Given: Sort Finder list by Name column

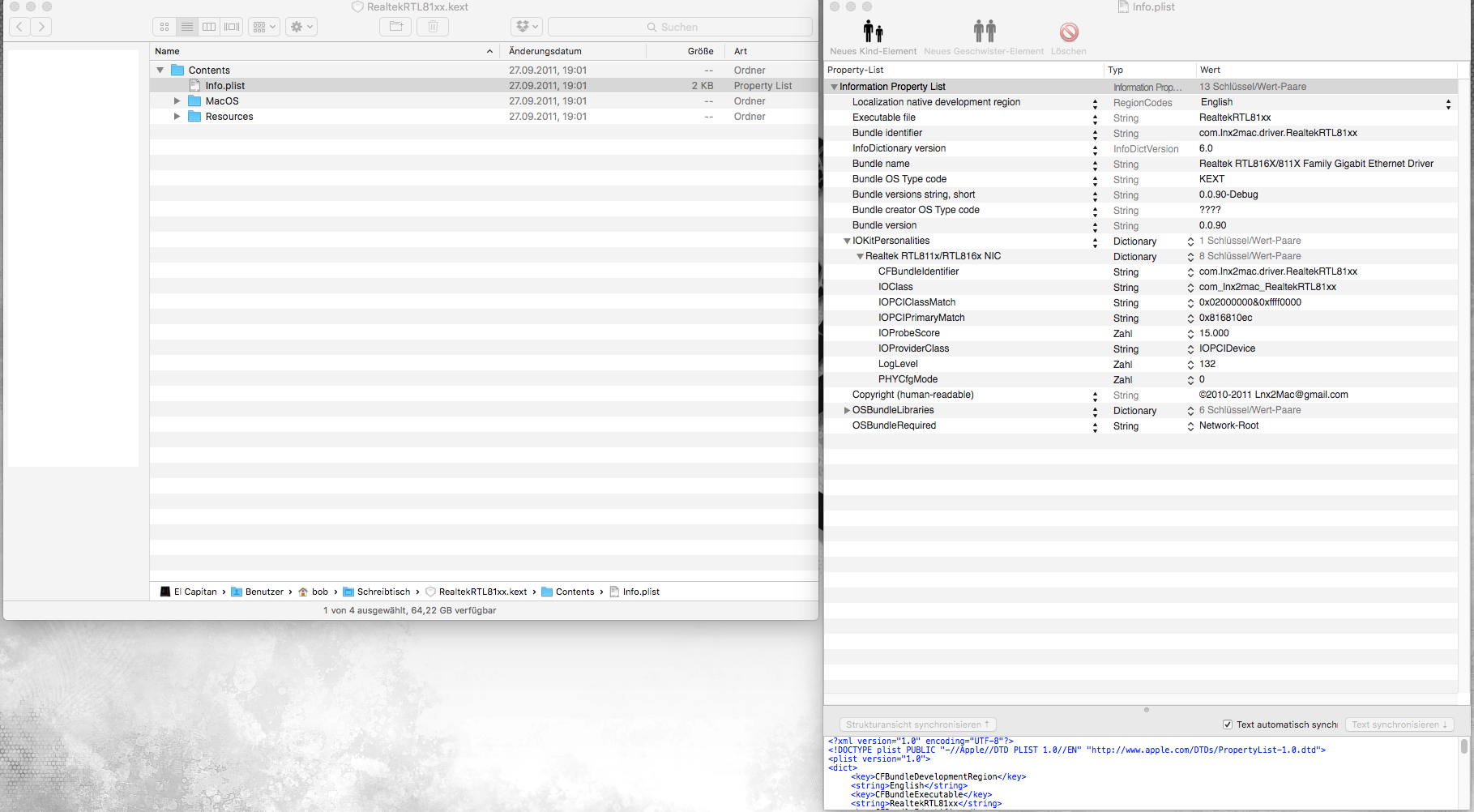Looking at the screenshot, I should [x=324, y=51].
